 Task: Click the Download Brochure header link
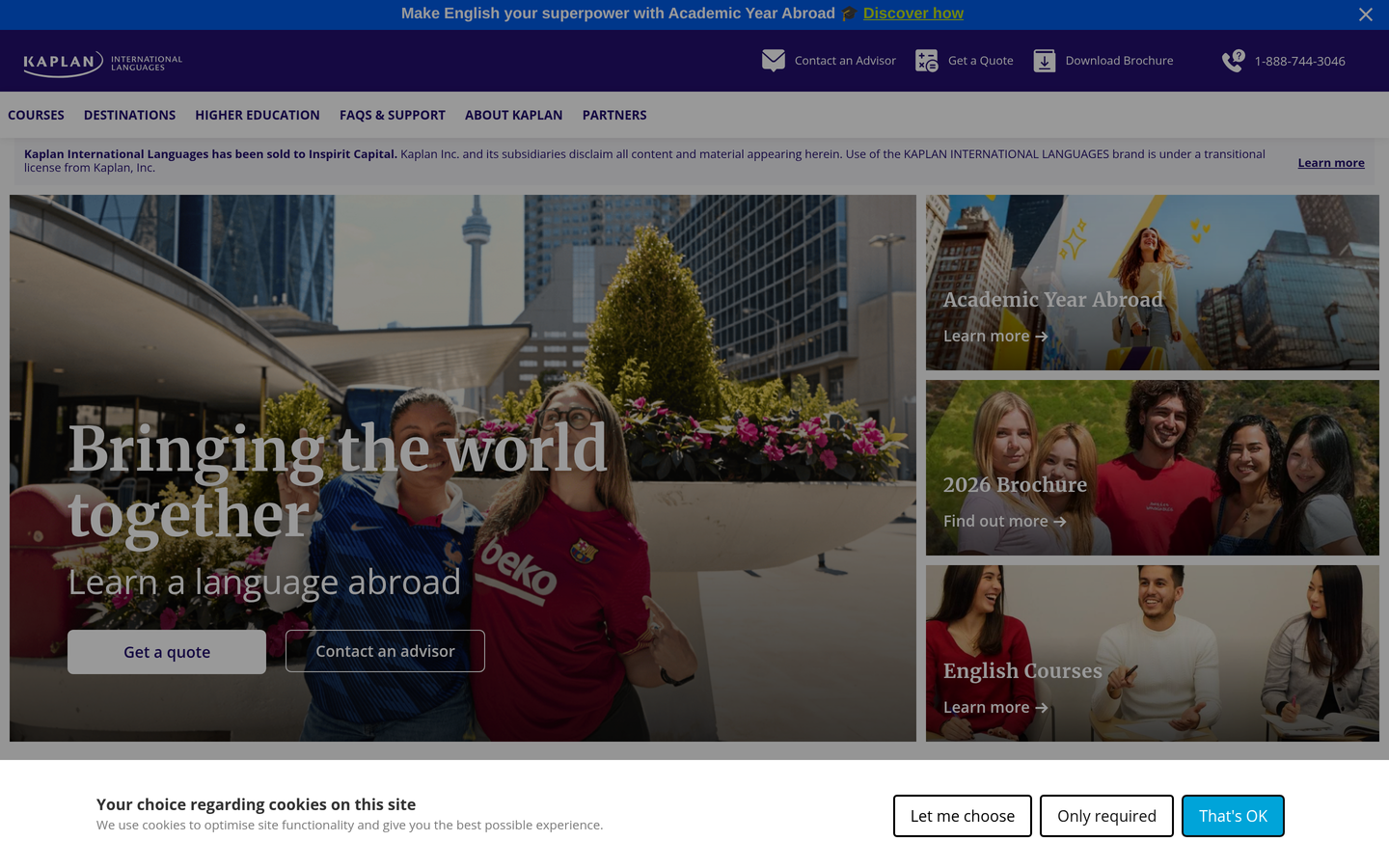click(x=1119, y=61)
